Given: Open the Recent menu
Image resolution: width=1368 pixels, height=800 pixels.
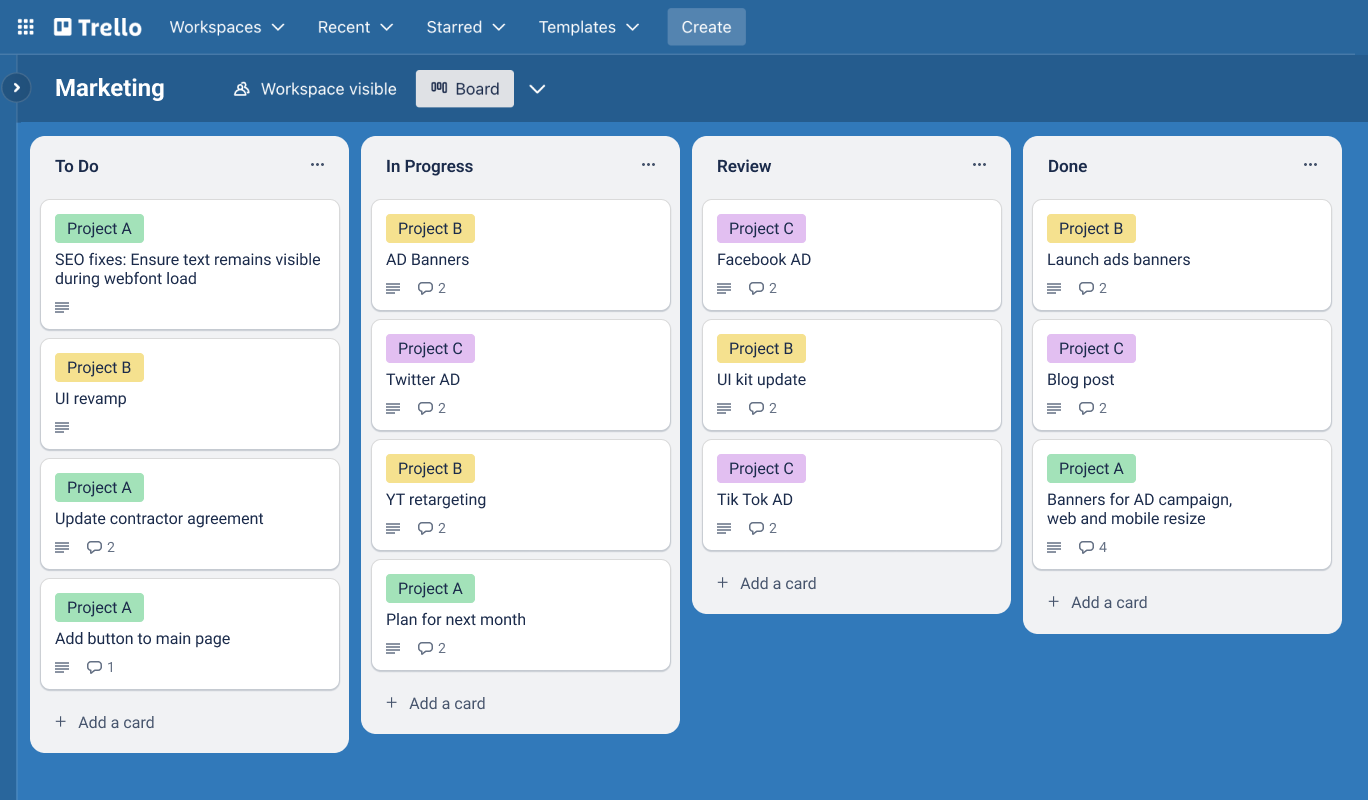Looking at the screenshot, I should [355, 27].
